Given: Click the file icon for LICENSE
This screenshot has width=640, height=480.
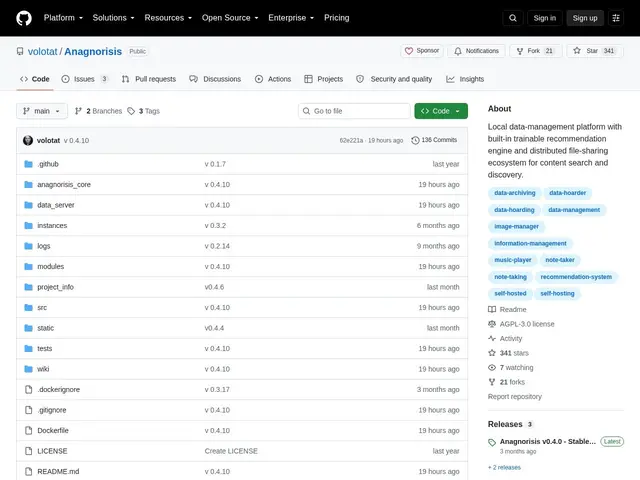Looking at the screenshot, I should [x=28, y=451].
